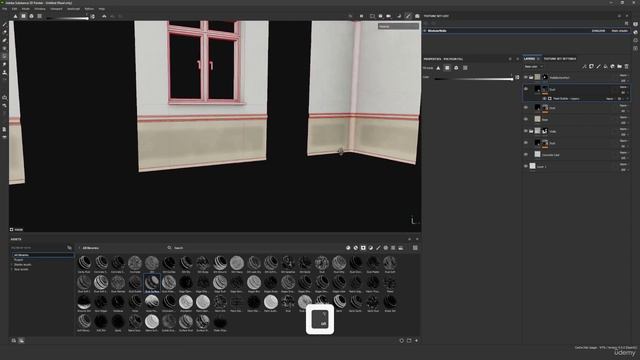640x360 pixels.
Task: Hide the Layer 1 layer
Action: click(x=526, y=166)
